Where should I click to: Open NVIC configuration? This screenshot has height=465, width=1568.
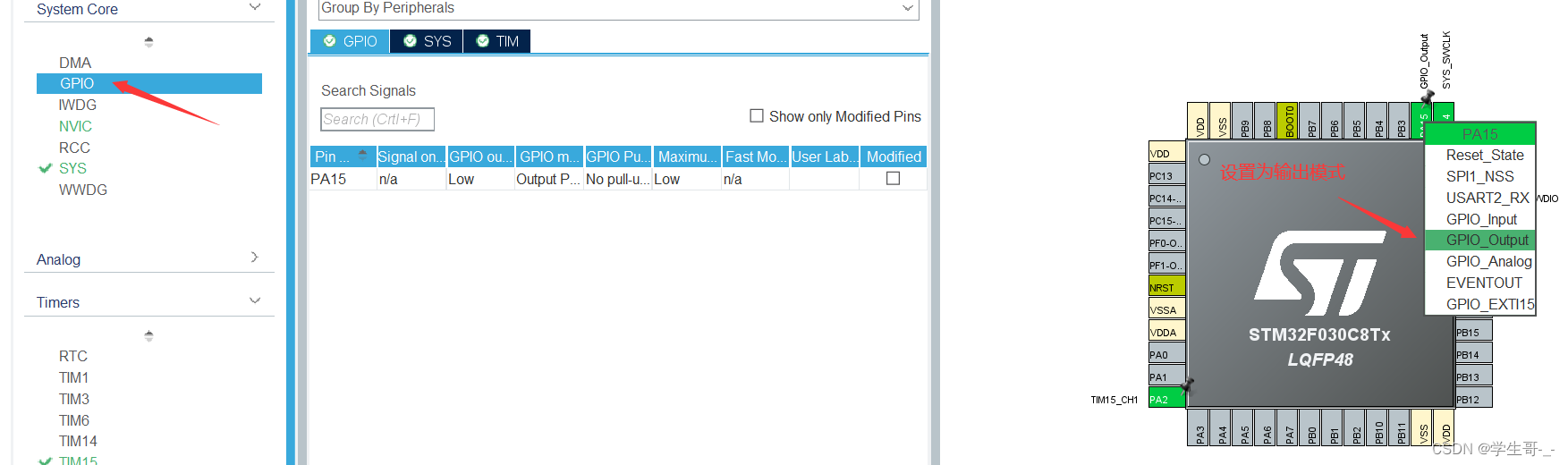(75, 126)
